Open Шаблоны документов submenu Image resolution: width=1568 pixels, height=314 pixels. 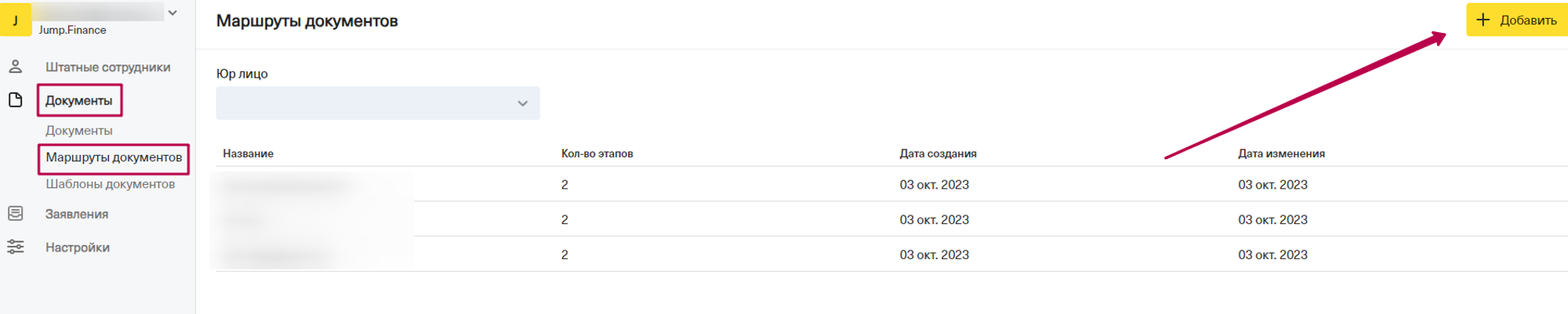click(110, 184)
